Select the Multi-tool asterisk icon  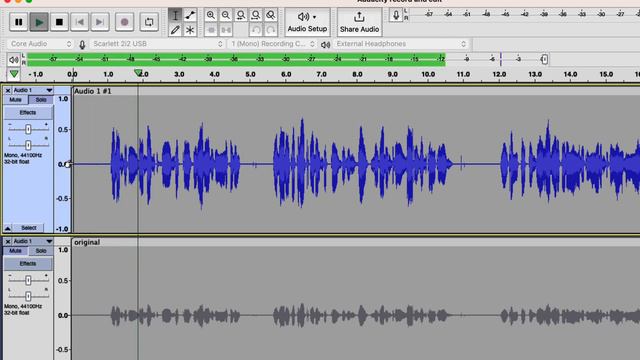point(190,30)
